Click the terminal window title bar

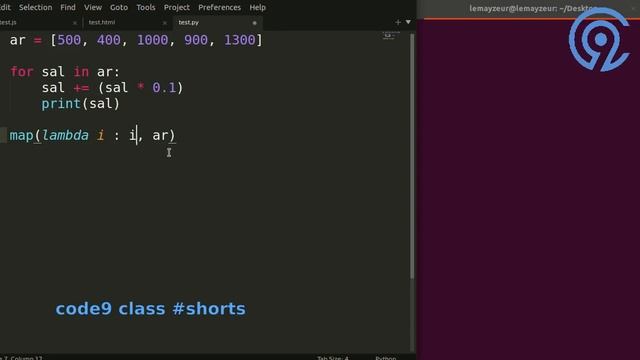(x=529, y=8)
